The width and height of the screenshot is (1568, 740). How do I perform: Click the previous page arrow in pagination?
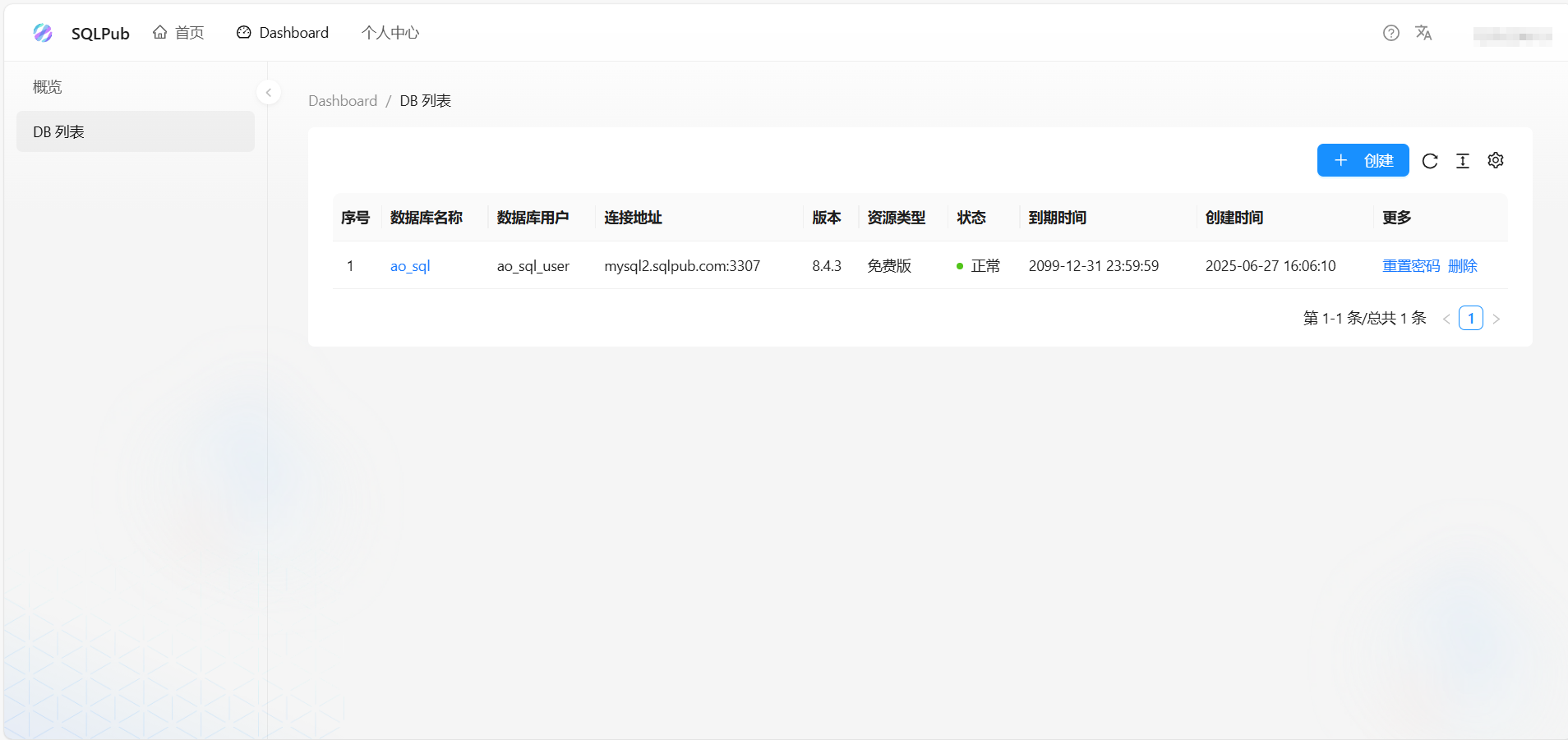tap(1446, 319)
